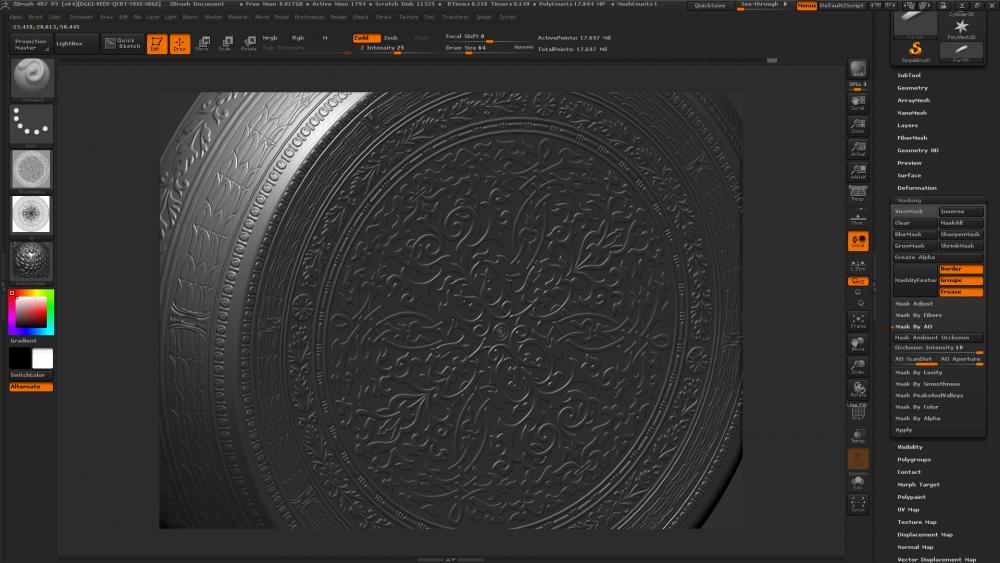Toggle PolyF wireframe display
Image resolution: width=1000 pixels, height=563 pixels.
click(858, 413)
